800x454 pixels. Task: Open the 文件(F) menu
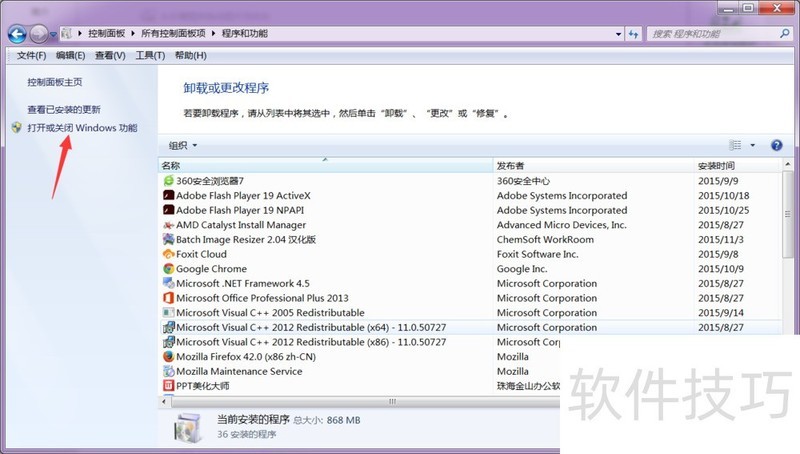[x=31, y=56]
